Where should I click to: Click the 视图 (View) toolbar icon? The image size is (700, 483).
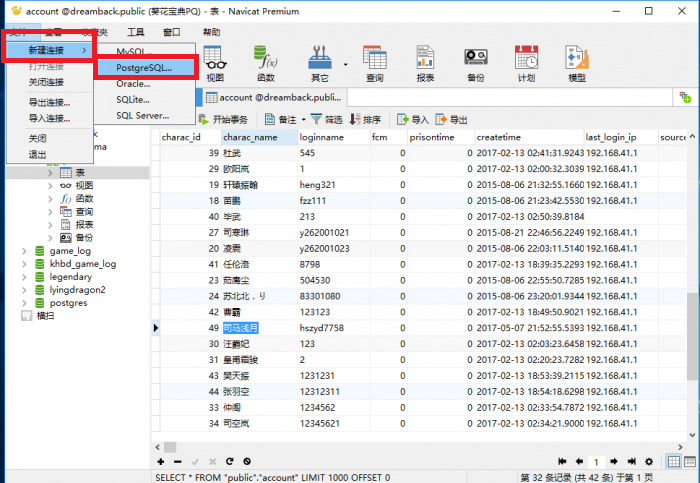tap(215, 62)
